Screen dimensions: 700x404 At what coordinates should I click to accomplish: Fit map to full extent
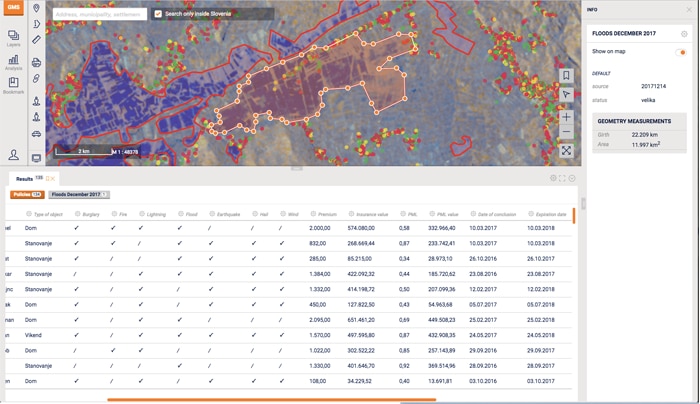(x=566, y=151)
